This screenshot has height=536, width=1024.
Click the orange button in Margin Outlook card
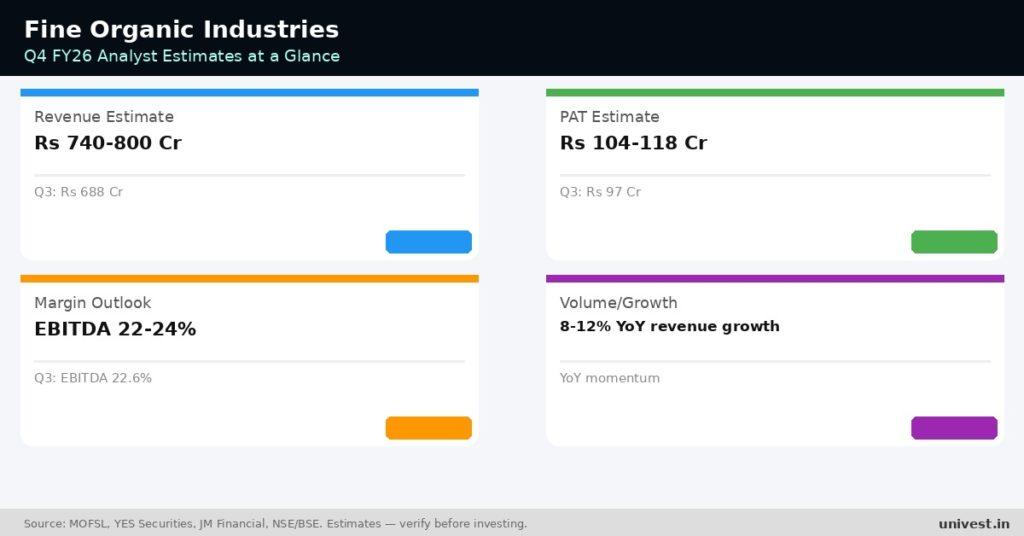coord(428,428)
